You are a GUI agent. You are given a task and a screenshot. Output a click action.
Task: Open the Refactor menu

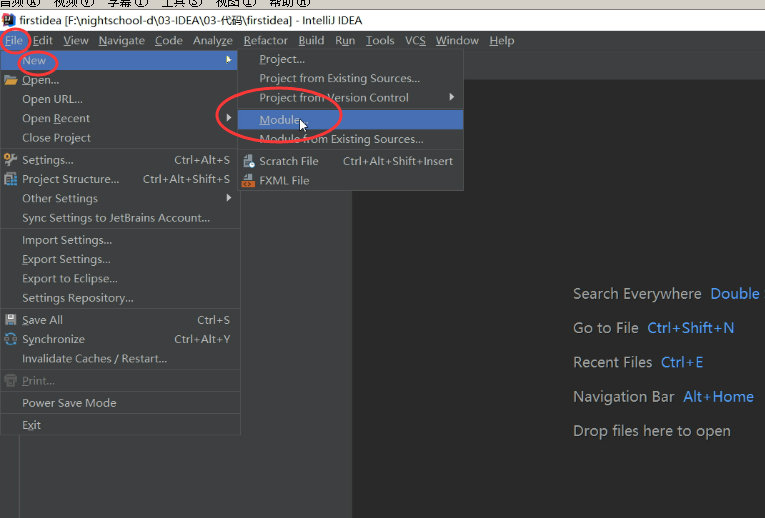pos(266,40)
